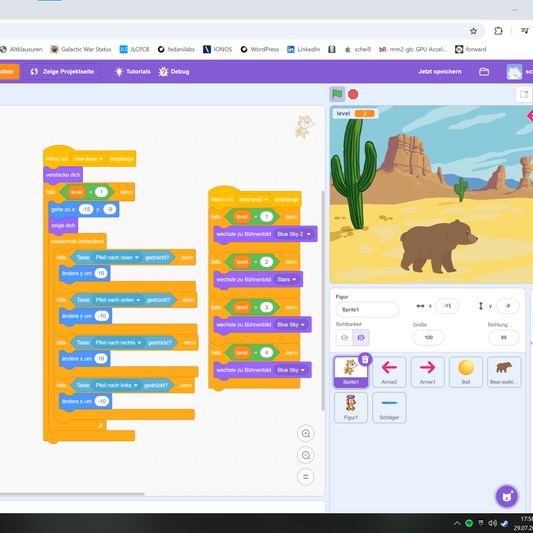The width and height of the screenshot is (533, 533).
Task: Click Zeige Projektseite button
Action: 62,71
